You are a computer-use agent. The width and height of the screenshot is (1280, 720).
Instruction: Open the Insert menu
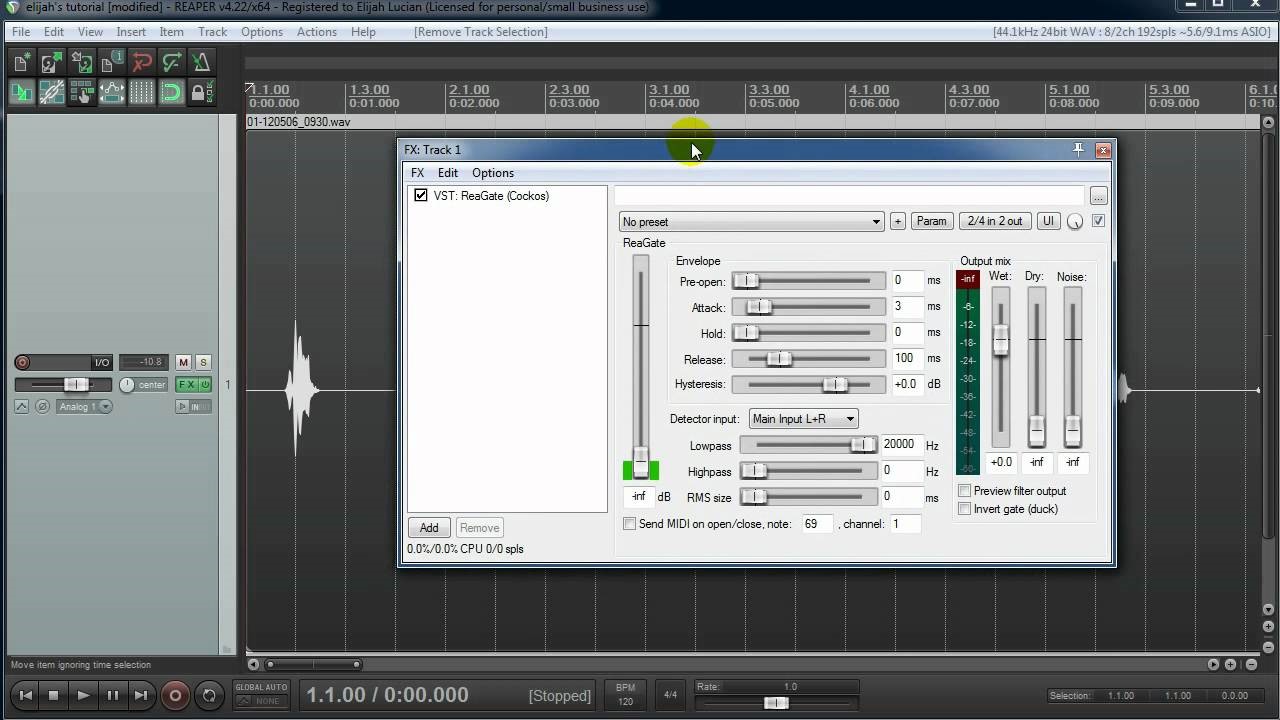pyautogui.click(x=131, y=32)
